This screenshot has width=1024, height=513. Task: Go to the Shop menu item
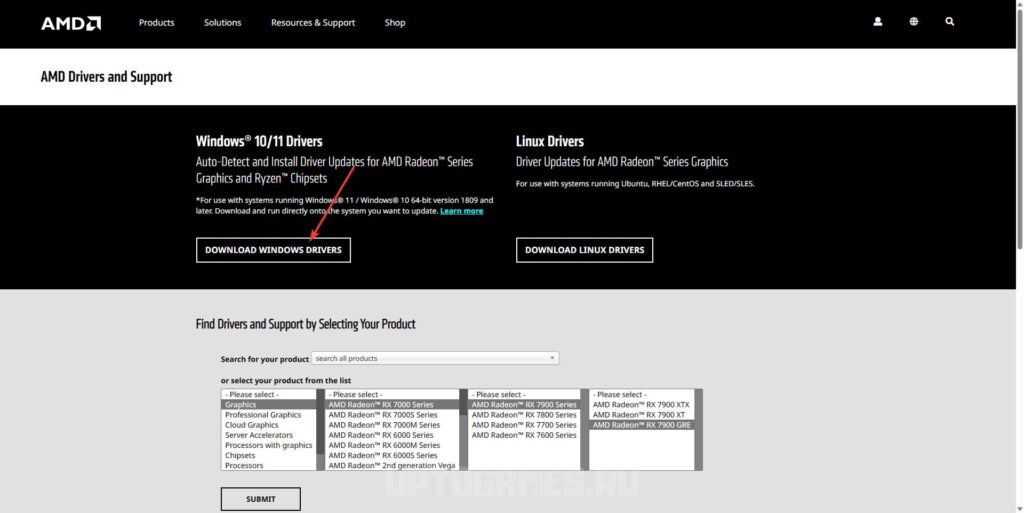tap(395, 23)
